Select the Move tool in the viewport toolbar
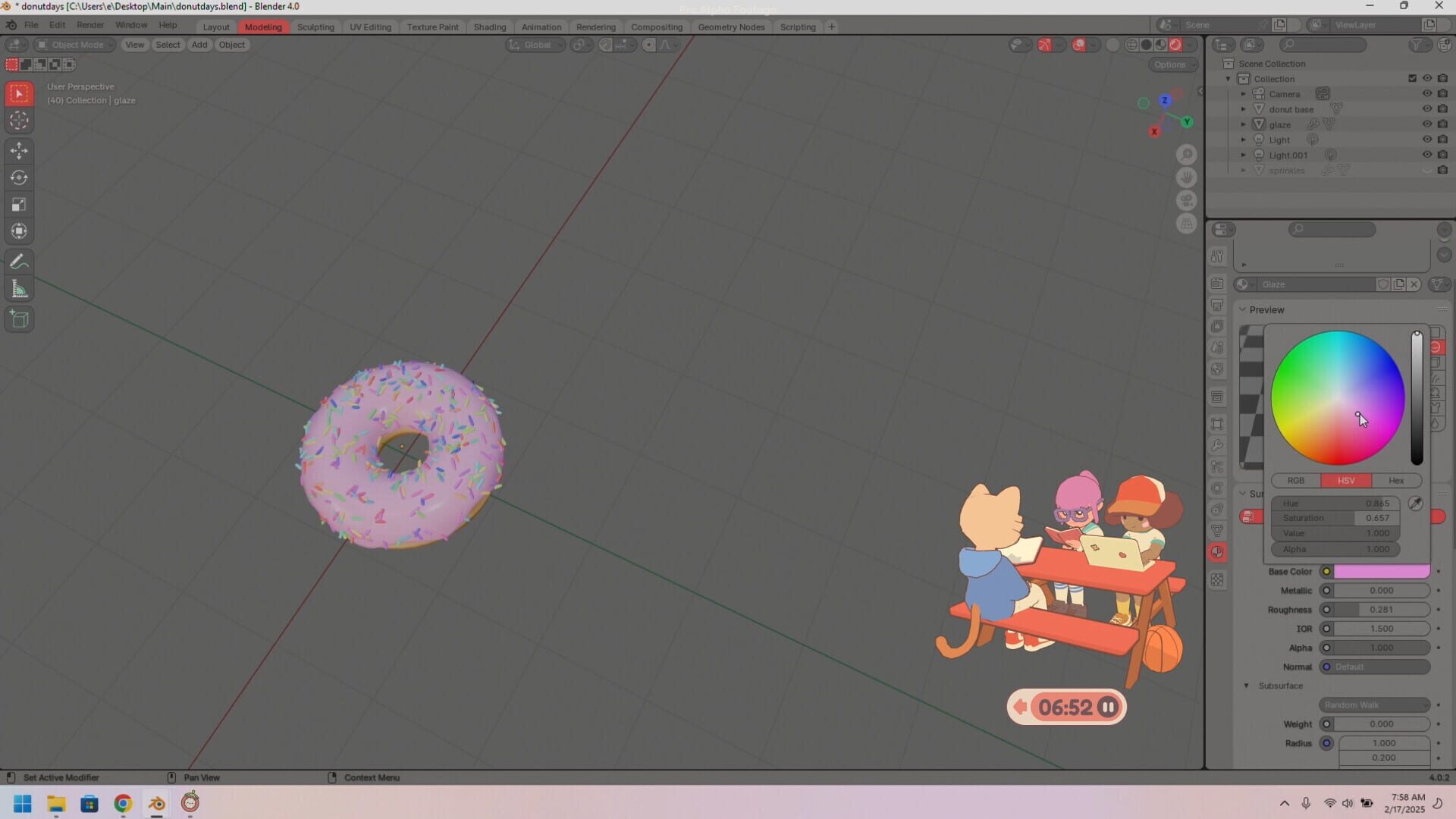Image resolution: width=1456 pixels, height=819 pixels. point(19,151)
